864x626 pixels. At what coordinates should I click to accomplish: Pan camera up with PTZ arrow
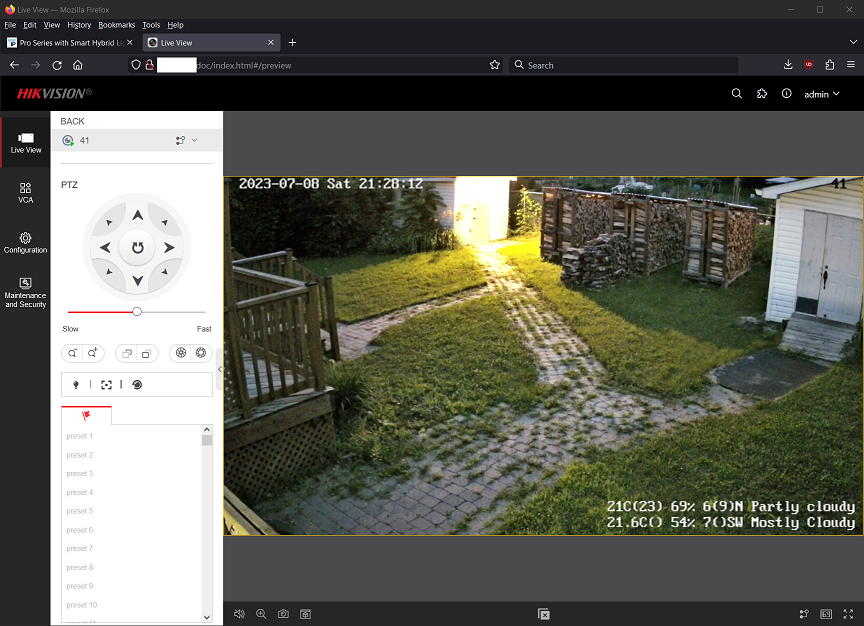click(x=138, y=215)
